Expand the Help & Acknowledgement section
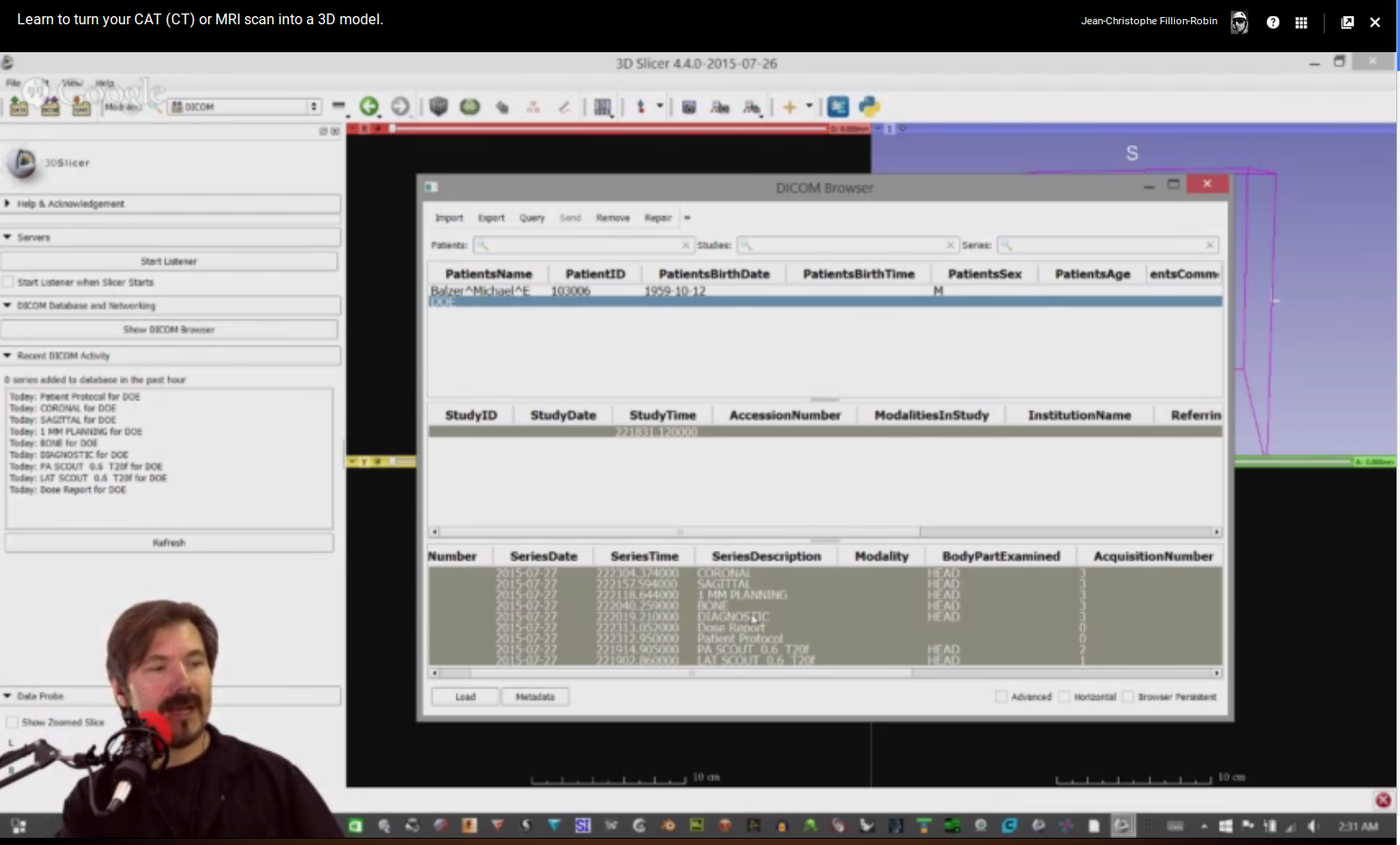This screenshot has height=845, width=1400. click(171, 204)
